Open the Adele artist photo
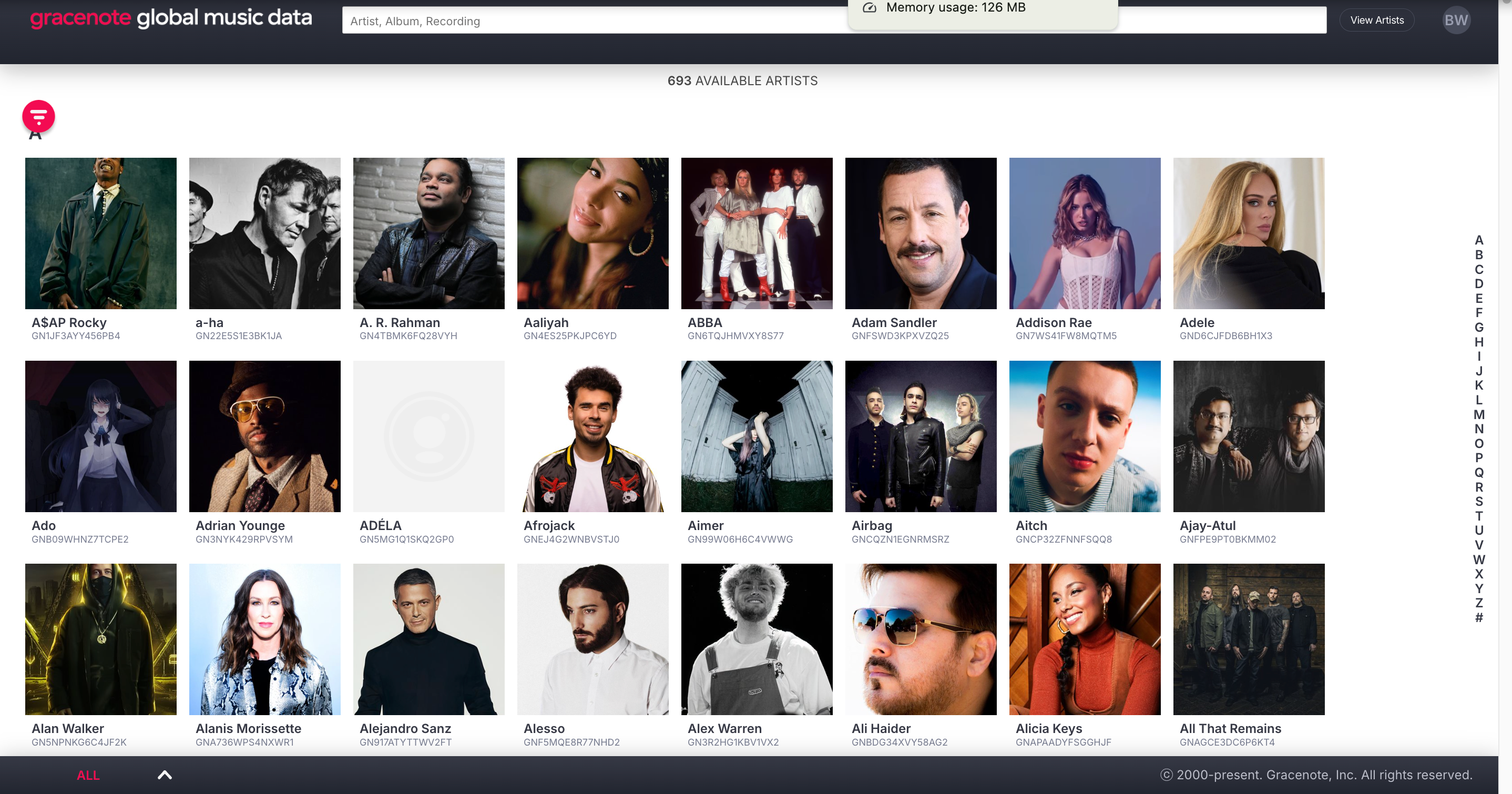The height and width of the screenshot is (794, 1512). [1249, 233]
